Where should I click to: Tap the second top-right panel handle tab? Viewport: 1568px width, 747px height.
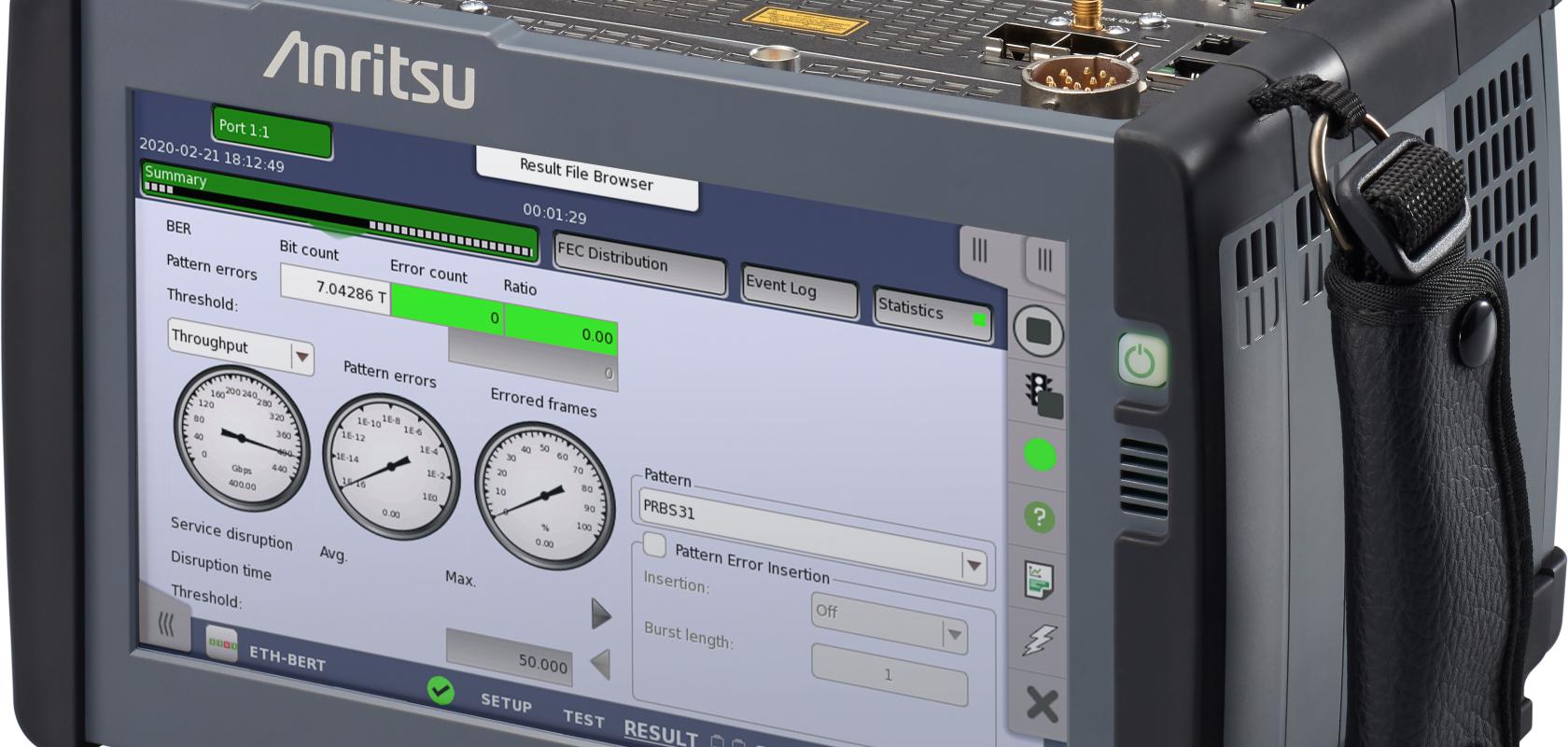pyautogui.click(x=1044, y=261)
